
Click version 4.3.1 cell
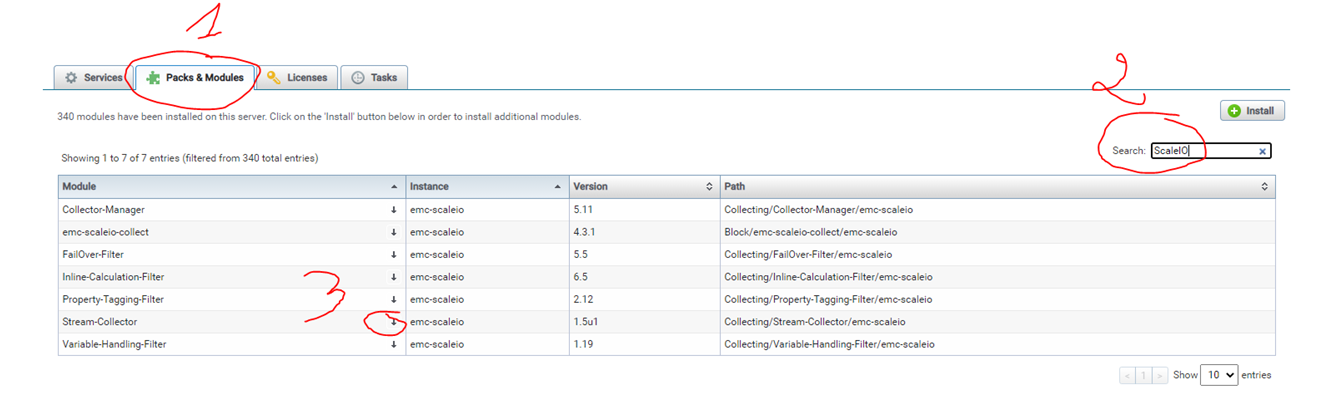[644, 232]
